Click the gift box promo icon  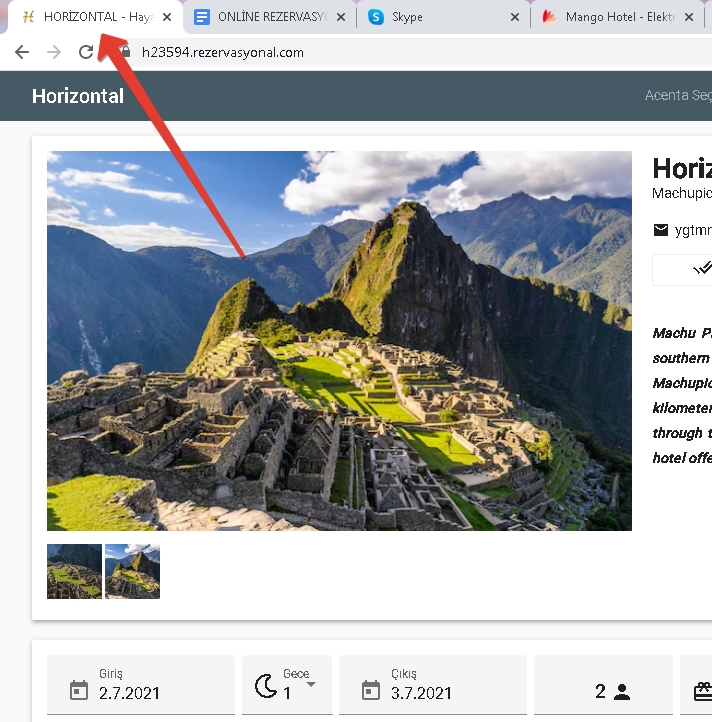pyautogui.click(x=702, y=690)
